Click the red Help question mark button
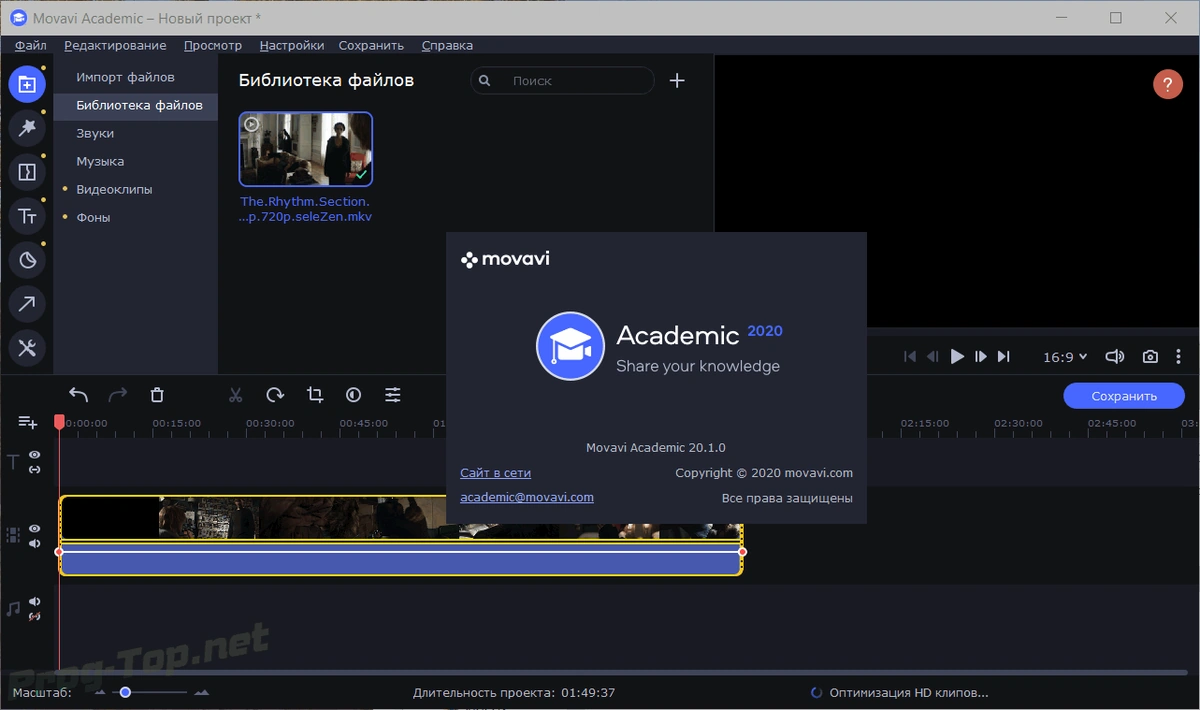This screenshot has width=1200, height=710. pos(1168,84)
